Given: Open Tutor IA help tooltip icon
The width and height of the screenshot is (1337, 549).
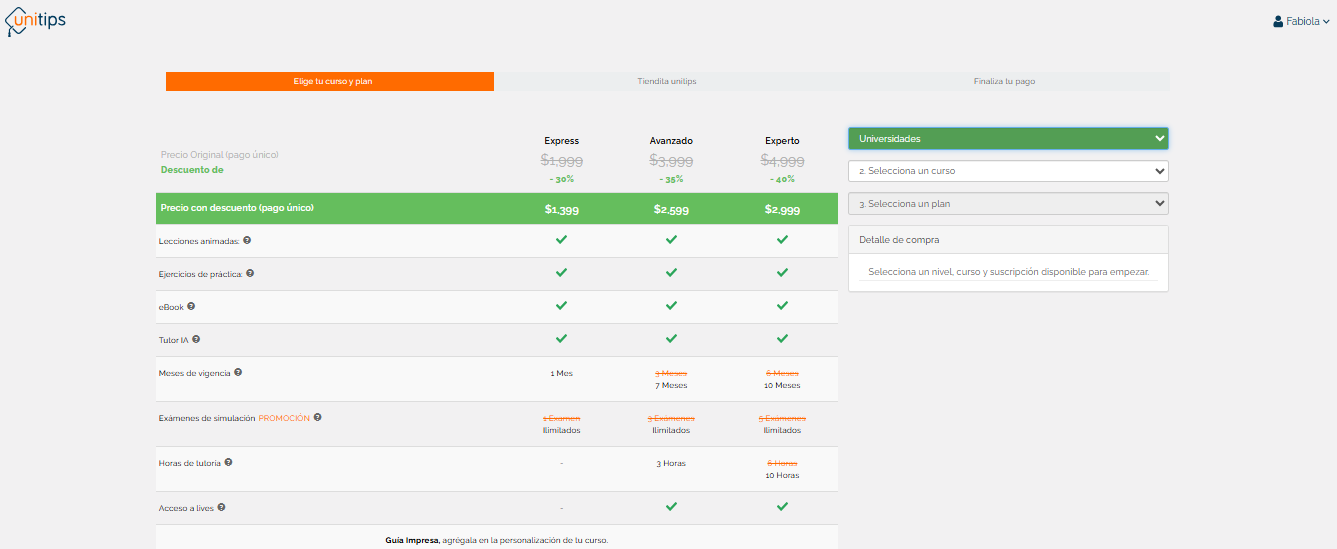Looking at the screenshot, I should click(196, 339).
